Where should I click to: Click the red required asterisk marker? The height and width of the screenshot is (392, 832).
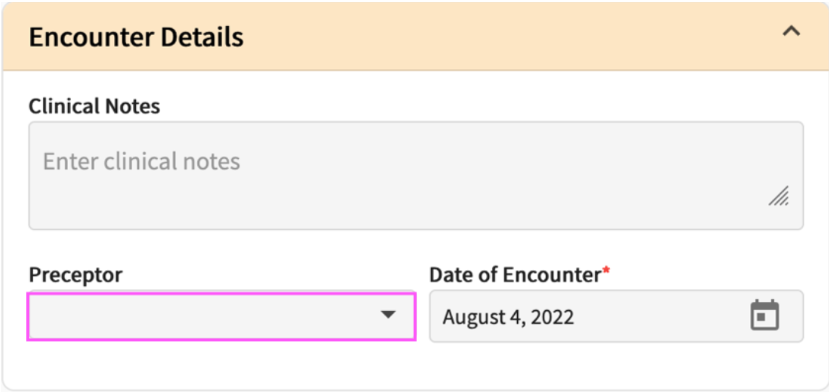606,271
